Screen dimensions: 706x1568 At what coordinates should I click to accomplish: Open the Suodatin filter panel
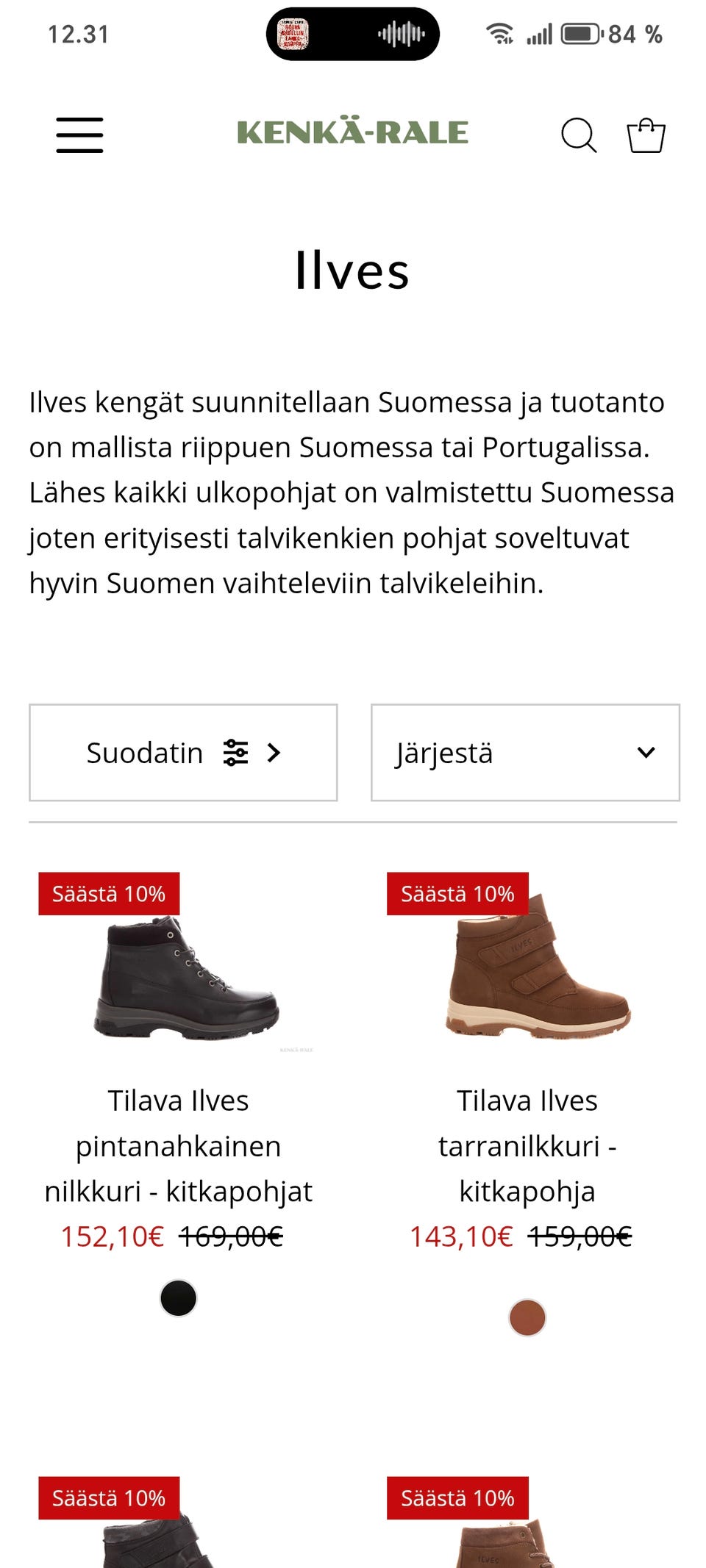tap(146, 752)
